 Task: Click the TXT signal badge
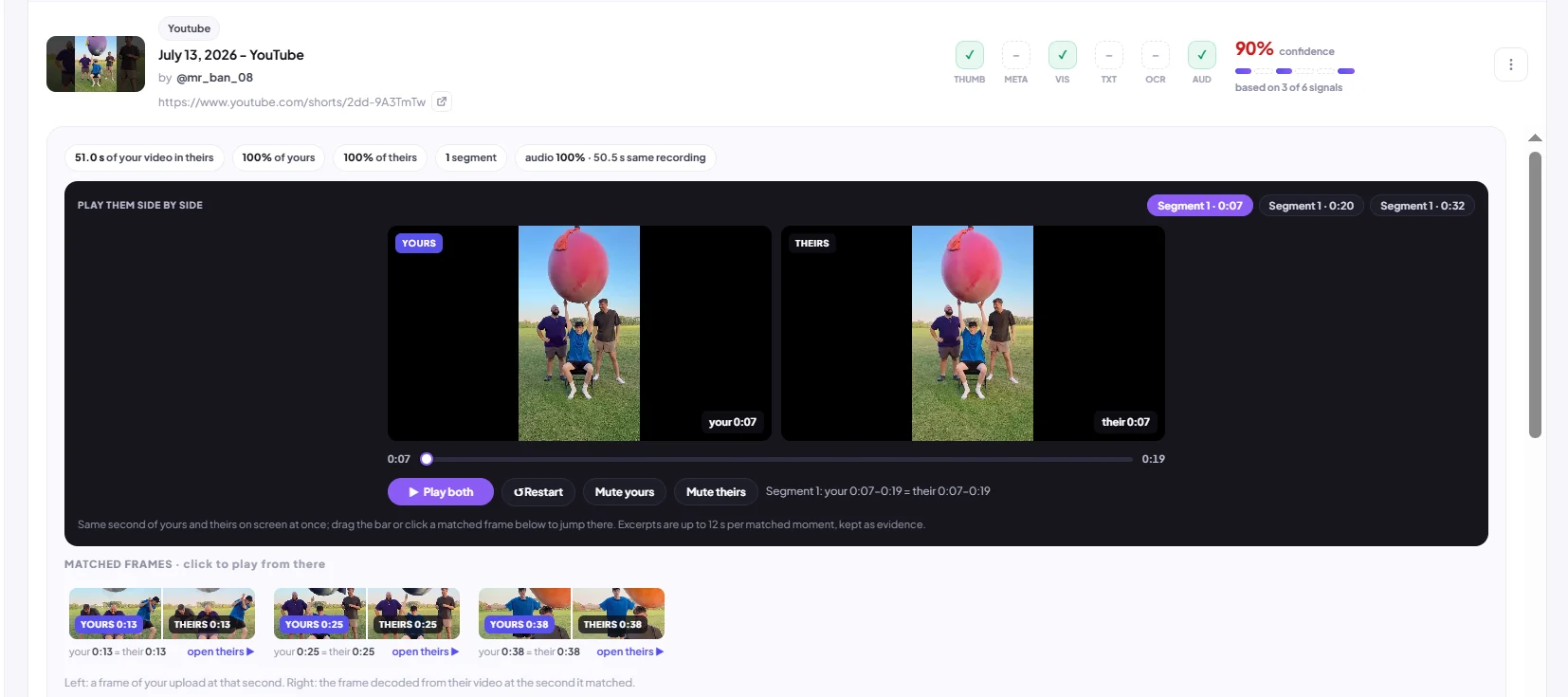tap(1108, 55)
